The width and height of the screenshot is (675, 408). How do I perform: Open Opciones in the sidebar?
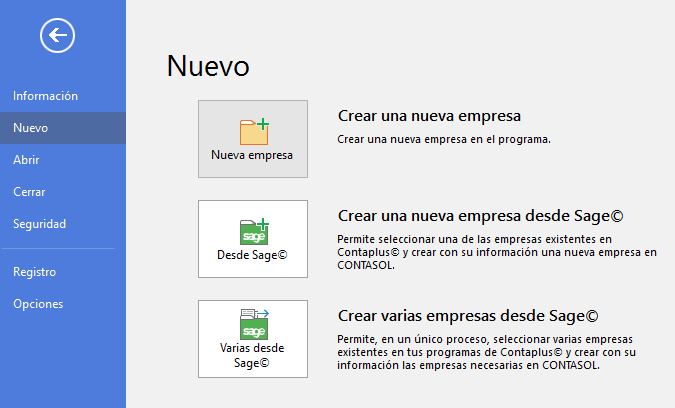pos(63,304)
